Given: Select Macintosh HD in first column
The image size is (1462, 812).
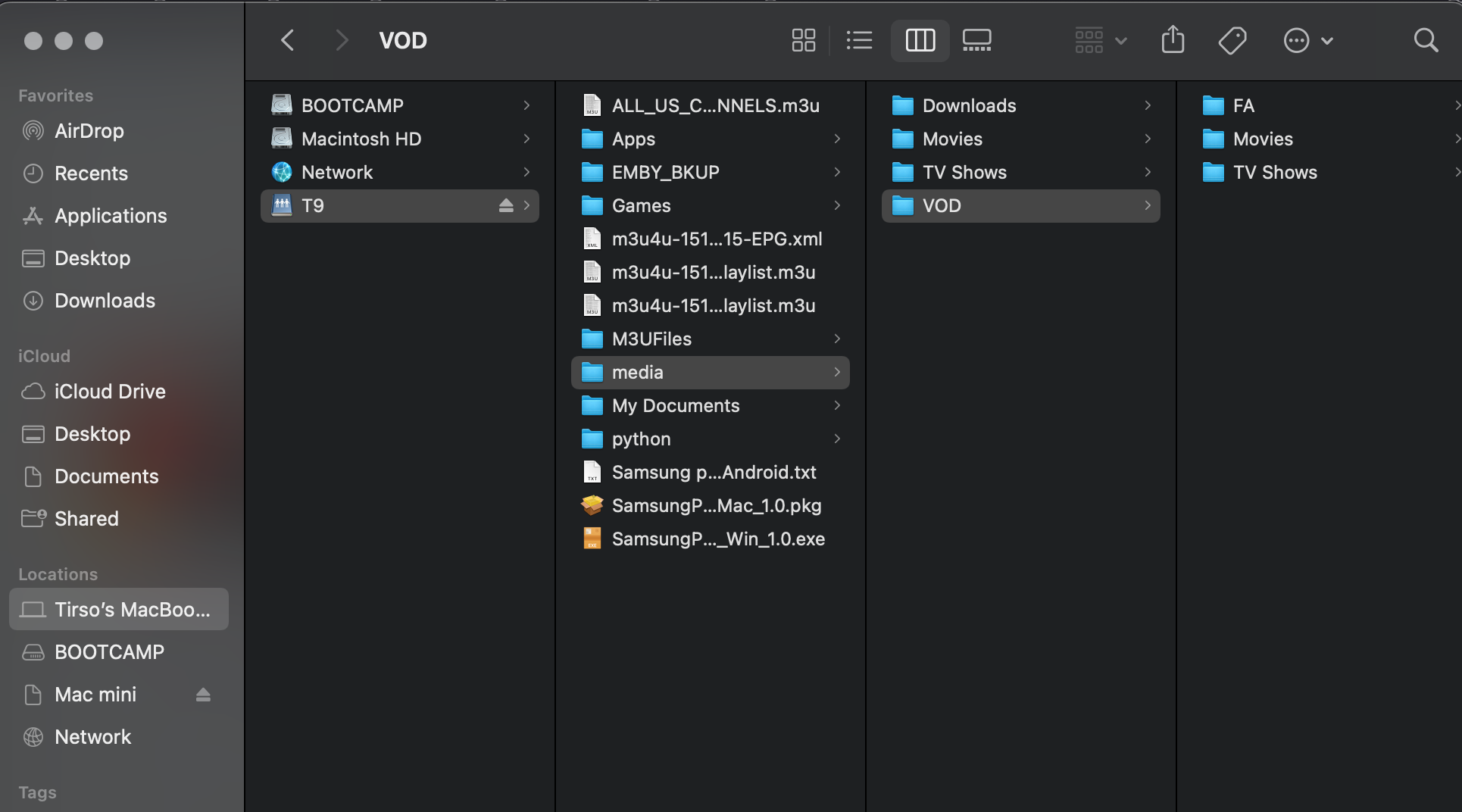Looking at the screenshot, I should pos(400,139).
